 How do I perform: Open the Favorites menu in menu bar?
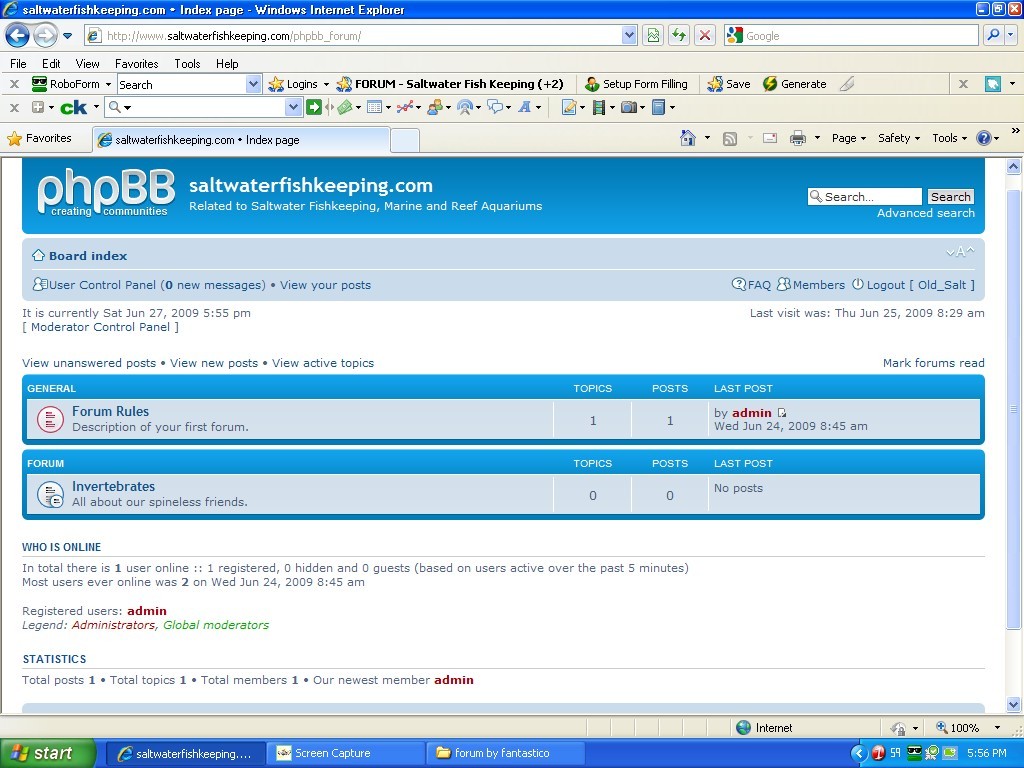click(136, 63)
